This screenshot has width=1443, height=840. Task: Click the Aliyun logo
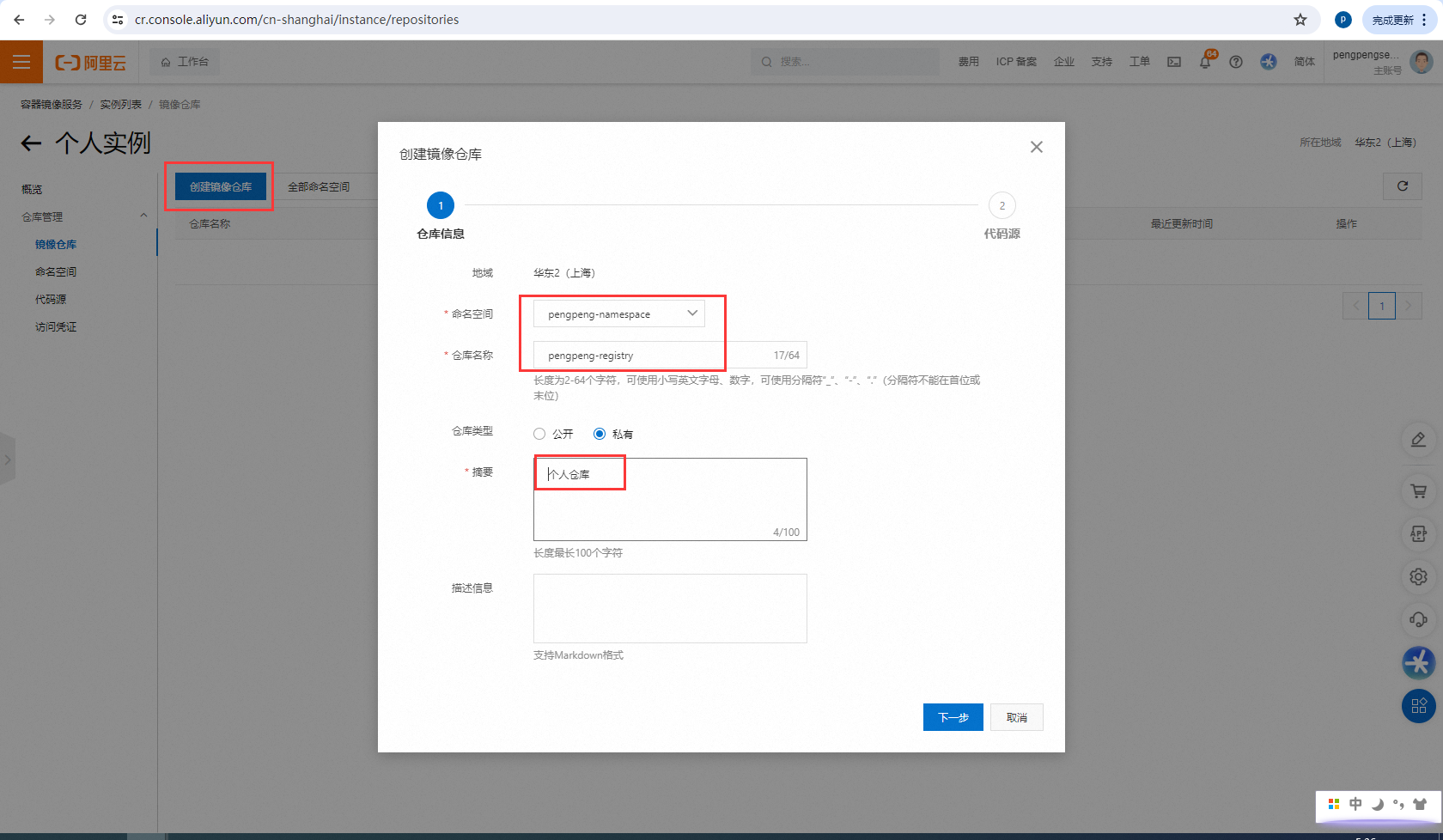(91, 63)
